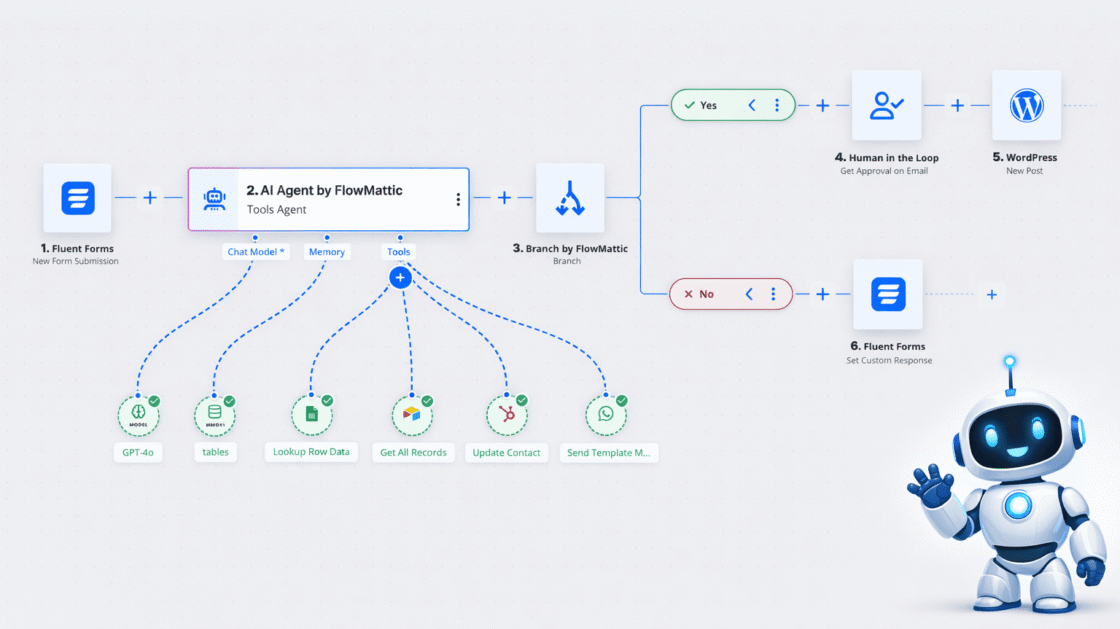
Task: Select the GPT-4o model icon
Action: [137, 415]
